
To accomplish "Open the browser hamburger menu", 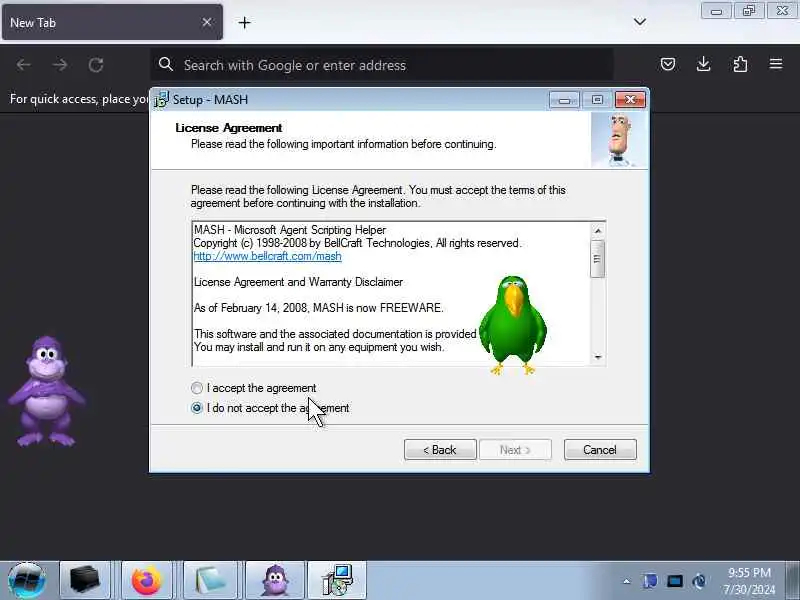I will pyautogui.click(x=776, y=64).
